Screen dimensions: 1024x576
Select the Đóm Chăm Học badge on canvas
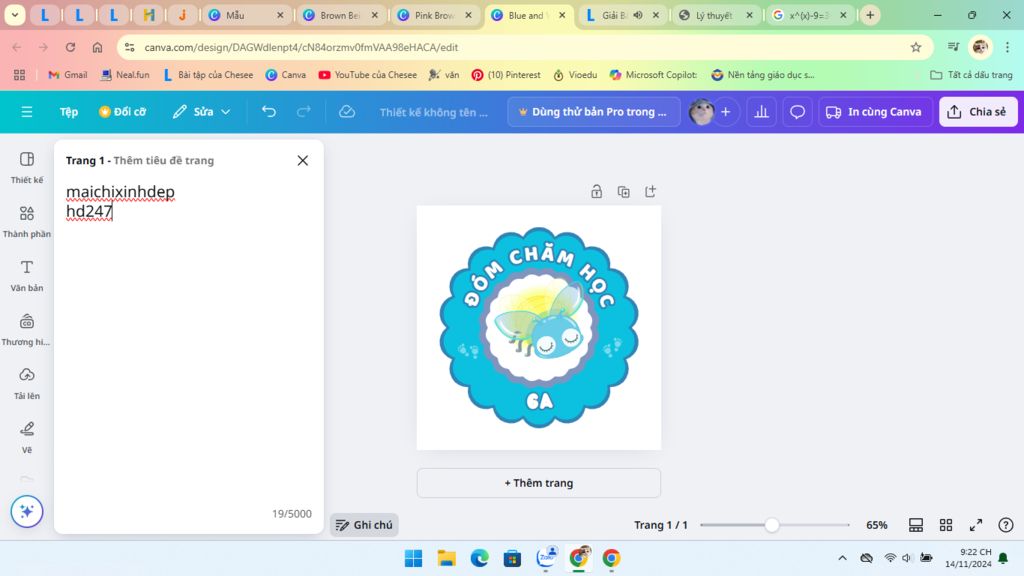tap(539, 327)
